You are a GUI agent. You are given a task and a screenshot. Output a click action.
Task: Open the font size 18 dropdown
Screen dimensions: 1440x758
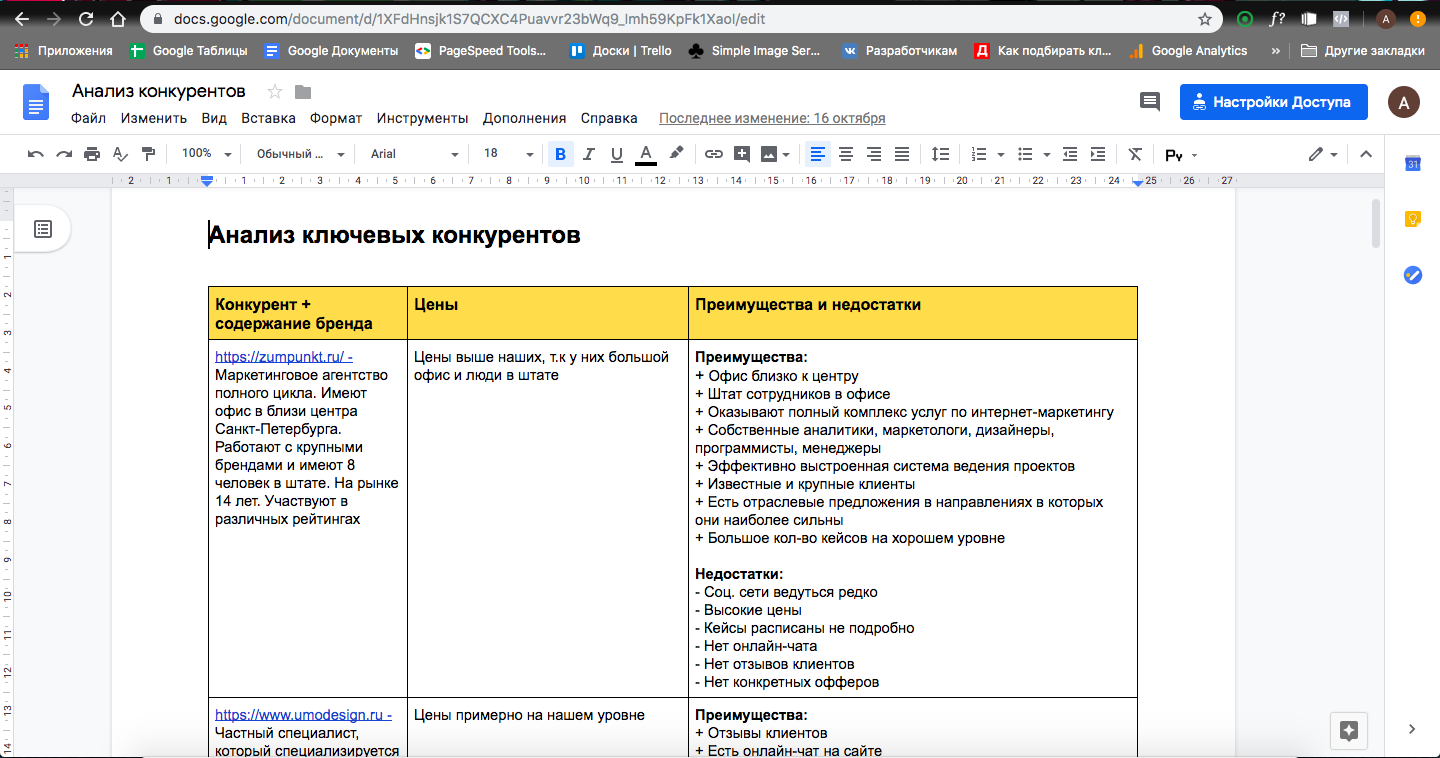tap(508, 154)
